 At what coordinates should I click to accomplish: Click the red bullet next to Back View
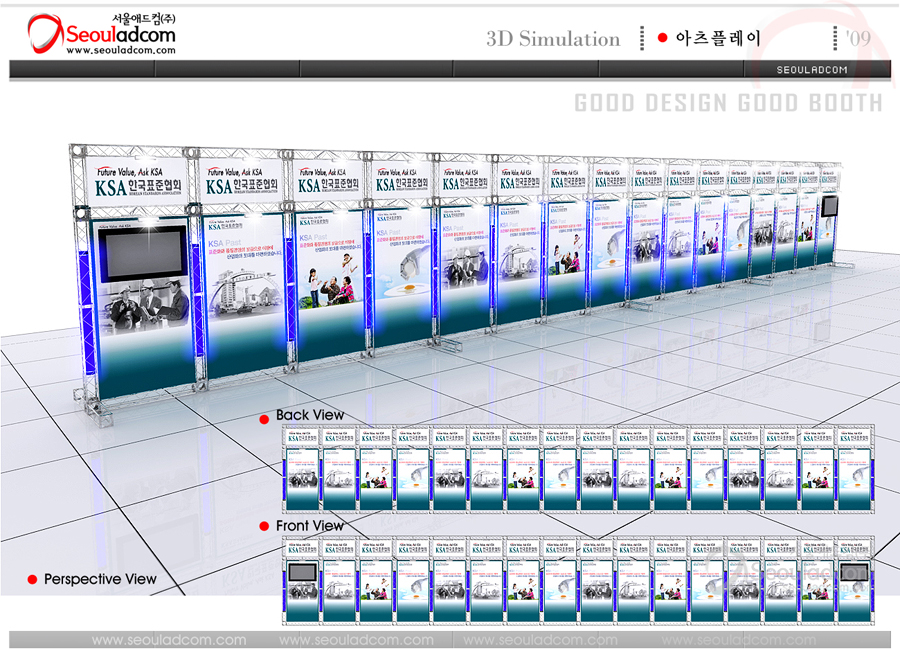click(x=264, y=417)
